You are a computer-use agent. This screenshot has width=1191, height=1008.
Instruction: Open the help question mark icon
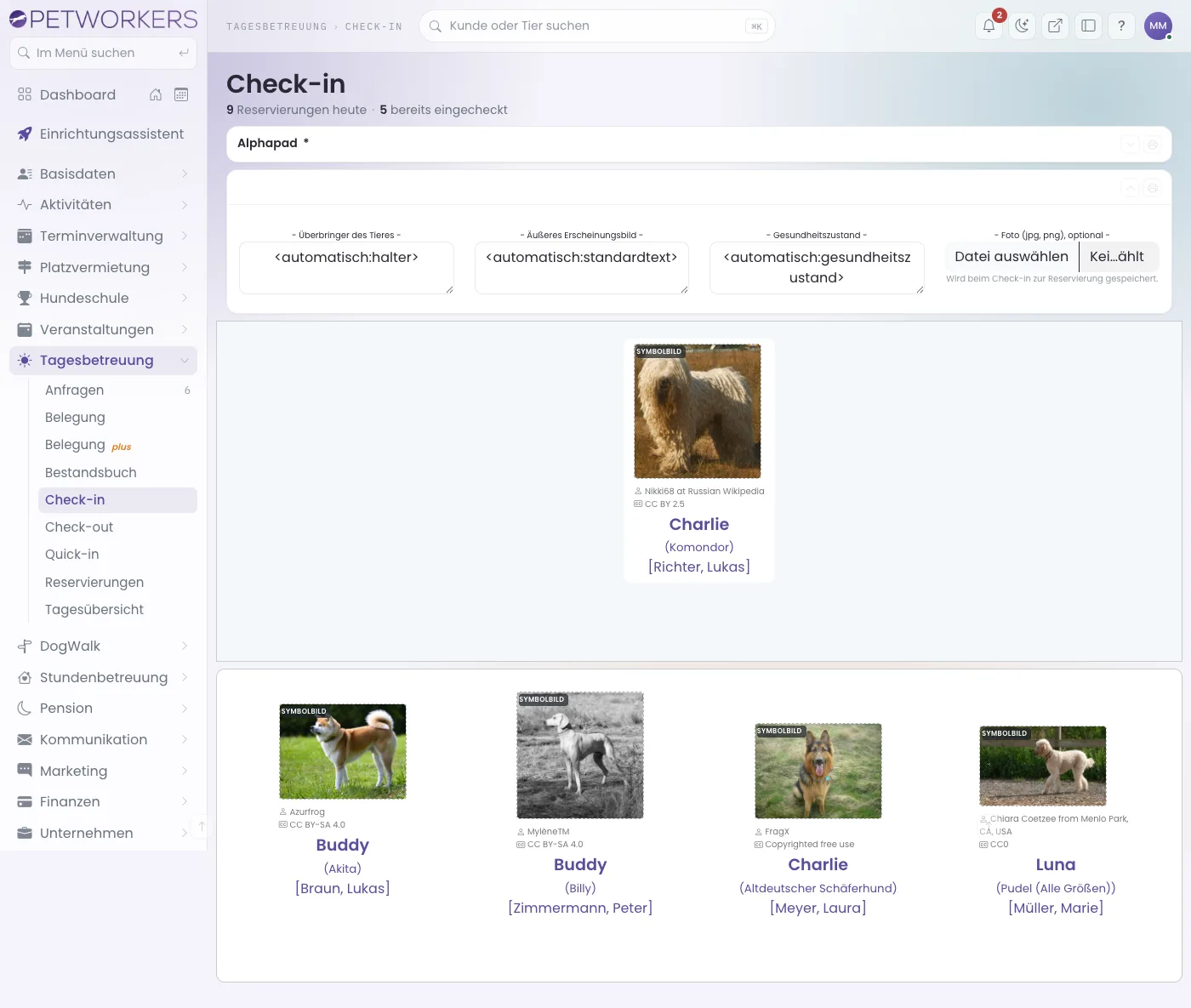coord(1121,26)
